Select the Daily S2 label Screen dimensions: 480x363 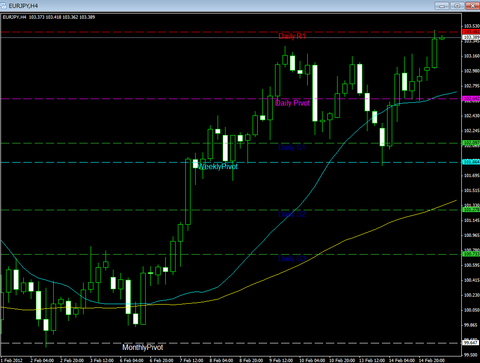292,214
